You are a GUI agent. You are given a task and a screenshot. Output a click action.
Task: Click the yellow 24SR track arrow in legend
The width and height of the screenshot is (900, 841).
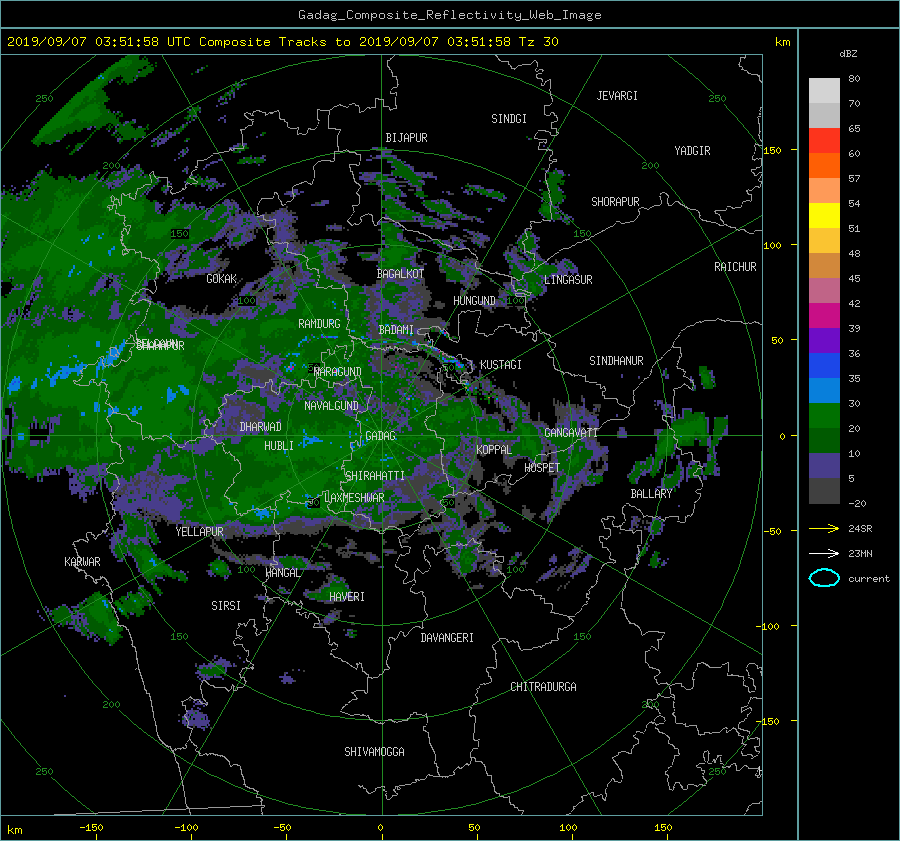(824, 528)
